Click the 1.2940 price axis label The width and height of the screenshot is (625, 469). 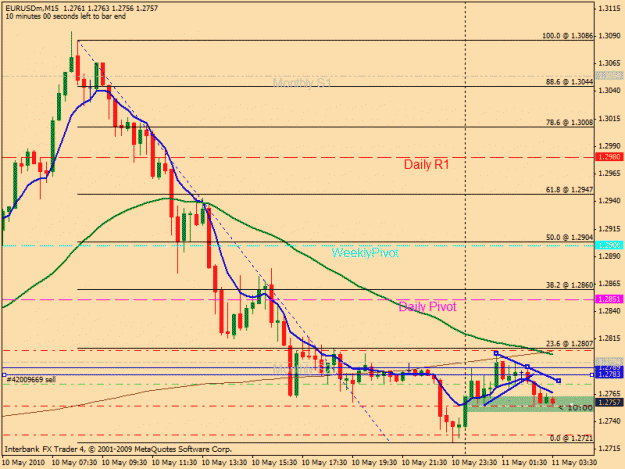pos(610,201)
